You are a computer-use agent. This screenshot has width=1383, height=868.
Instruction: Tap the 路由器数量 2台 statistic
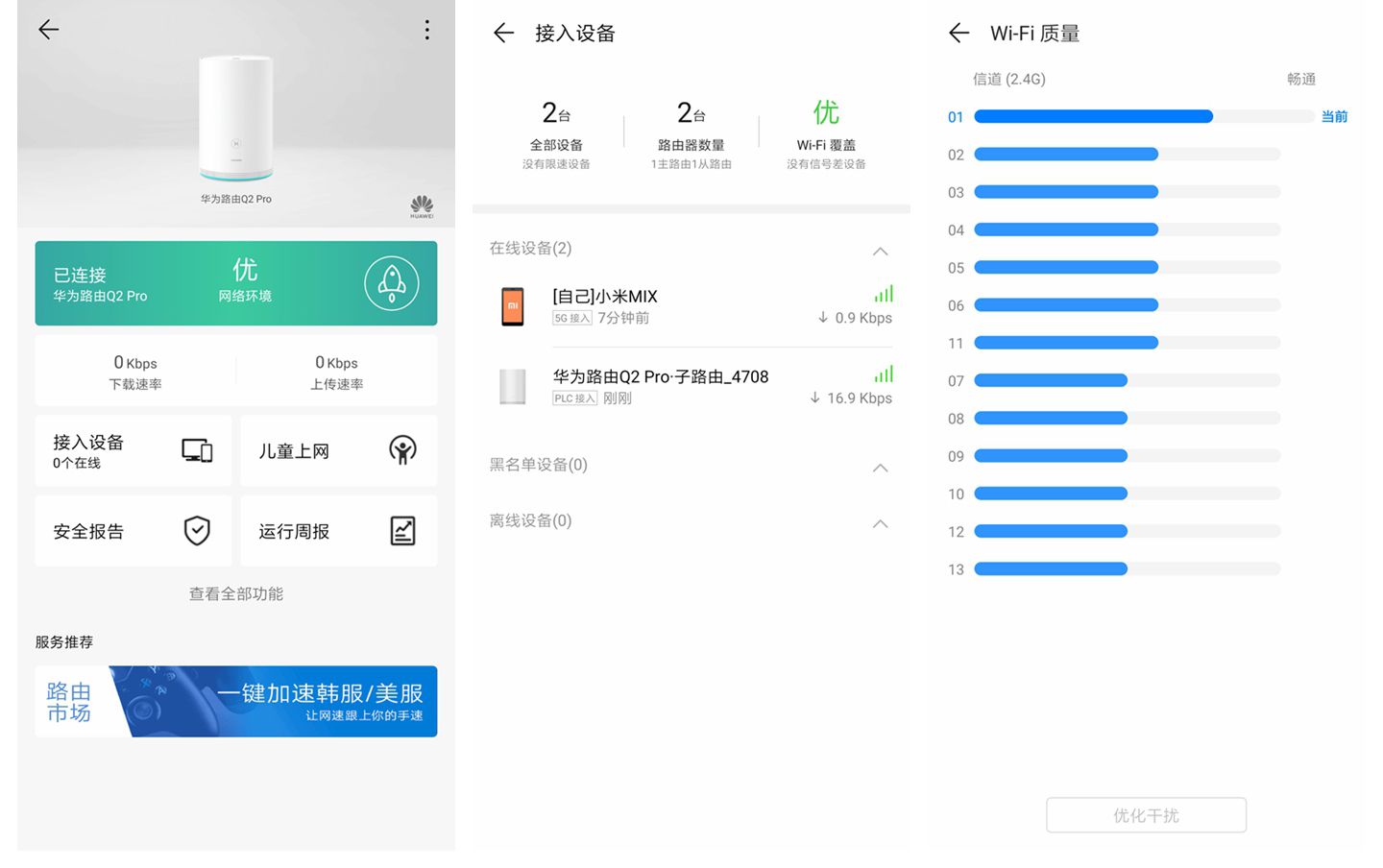coord(691,134)
